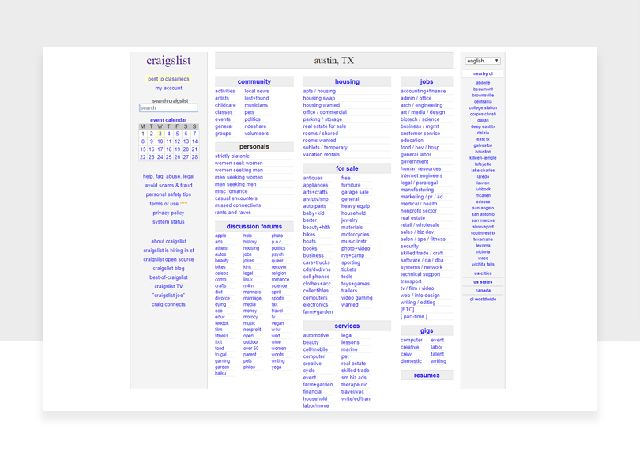Open the furniture for sale link
The width and height of the screenshot is (640, 456).
click(x=351, y=185)
